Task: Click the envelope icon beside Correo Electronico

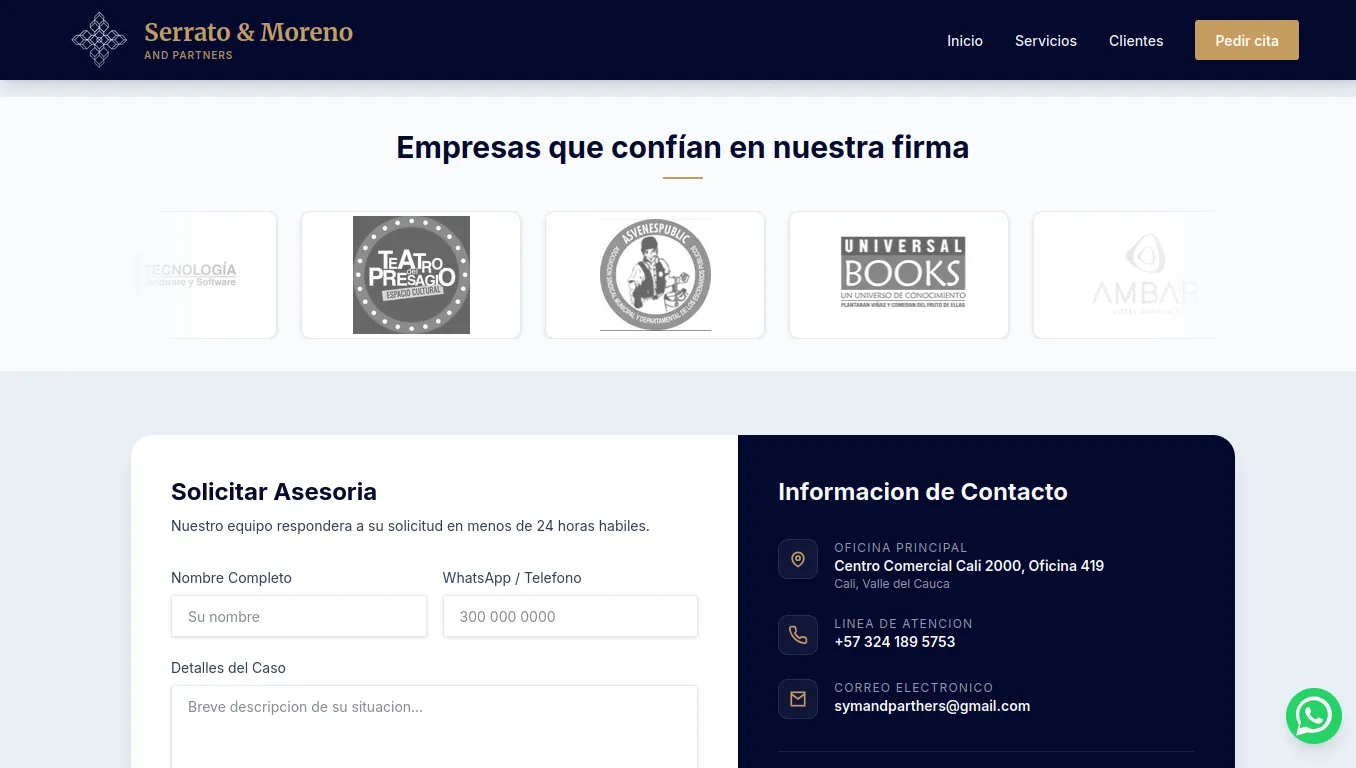Action: pyautogui.click(x=798, y=699)
